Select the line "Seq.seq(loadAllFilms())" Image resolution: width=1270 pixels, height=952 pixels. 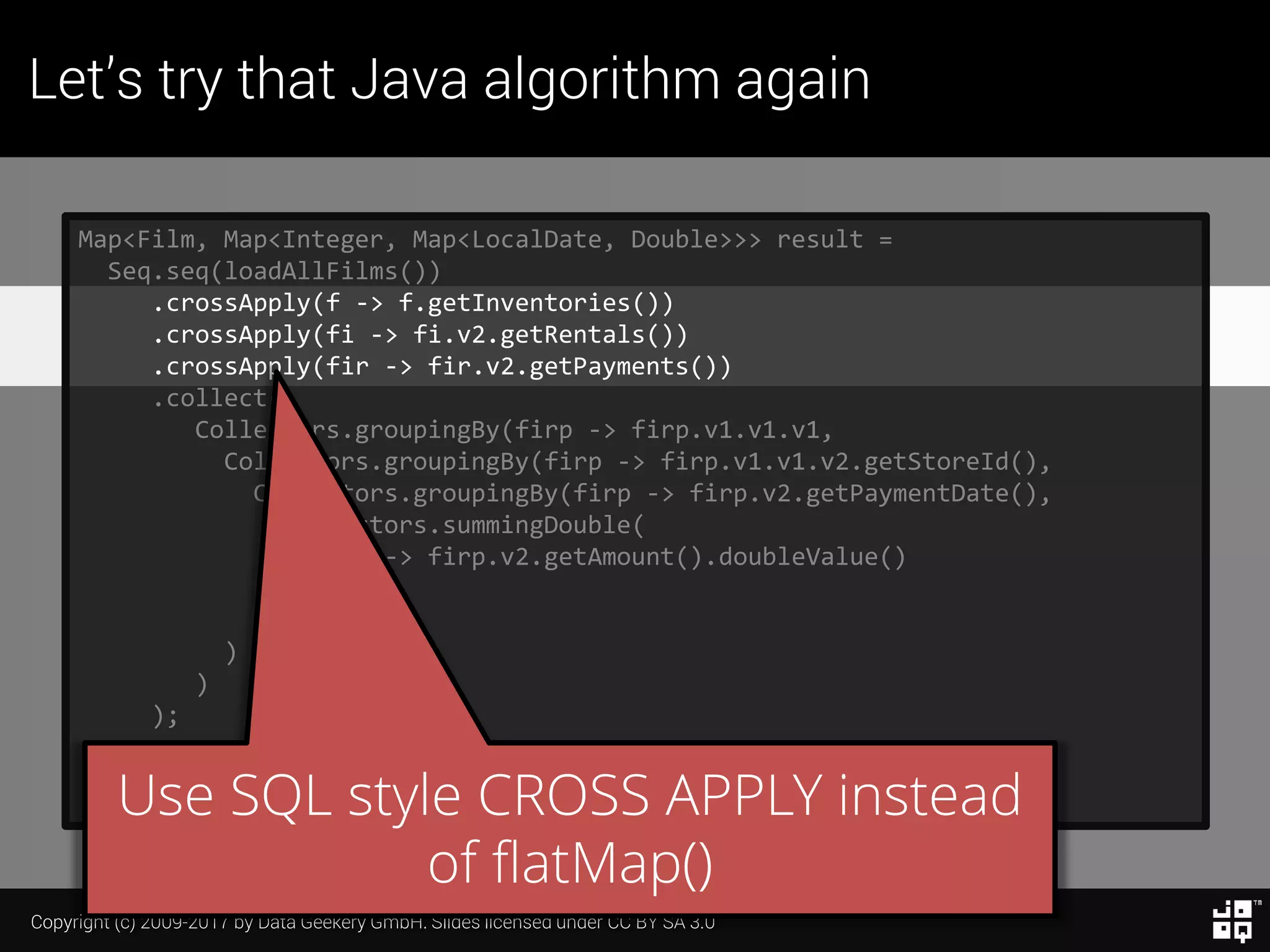[x=273, y=271]
